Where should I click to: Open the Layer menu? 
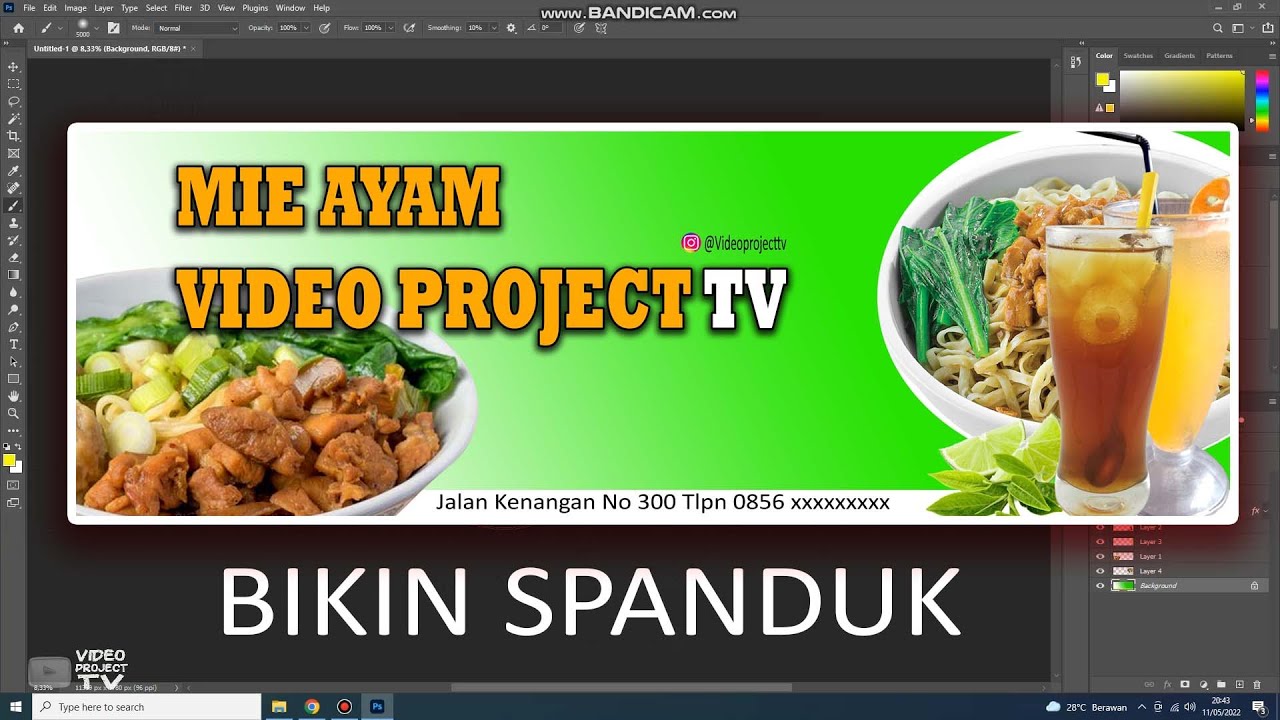coord(104,8)
